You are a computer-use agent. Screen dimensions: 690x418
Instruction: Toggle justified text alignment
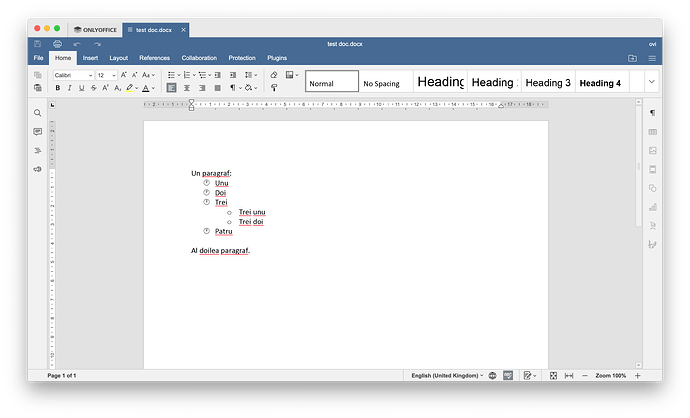point(217,88)
